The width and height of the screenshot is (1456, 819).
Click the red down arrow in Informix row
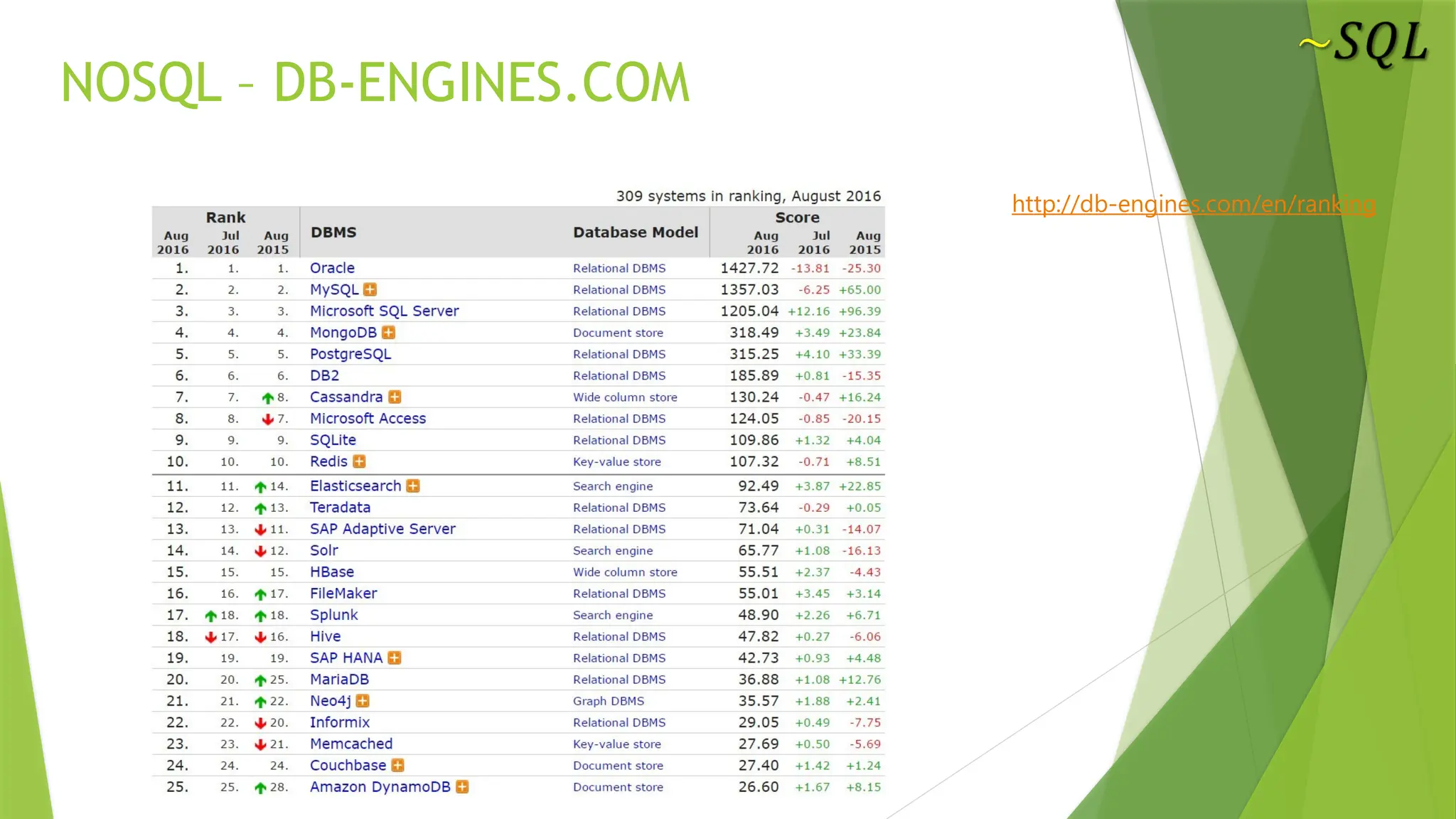(x=261, y=723)
